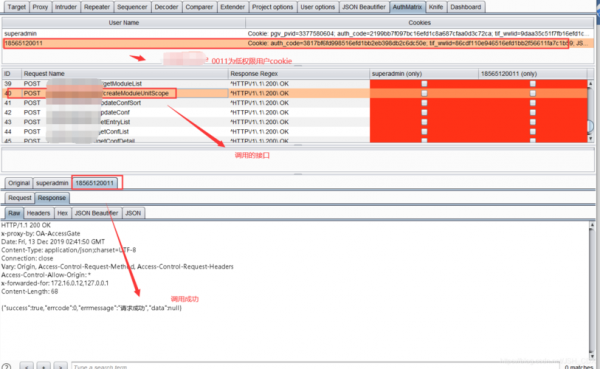Open the search help question-mark icon

coord(6,366)
